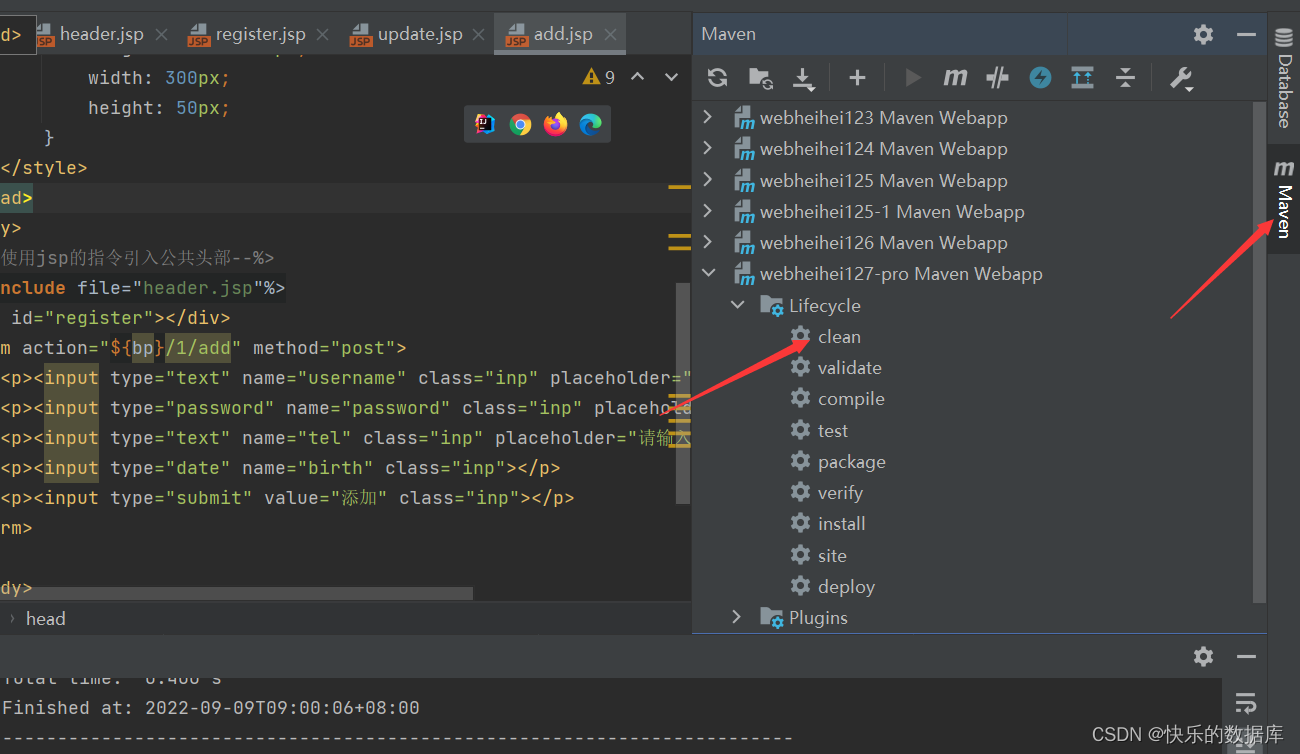This screenshot has height=754, width=1300.
Task: Close the update.jsp tab
Action: coord(479,34)
